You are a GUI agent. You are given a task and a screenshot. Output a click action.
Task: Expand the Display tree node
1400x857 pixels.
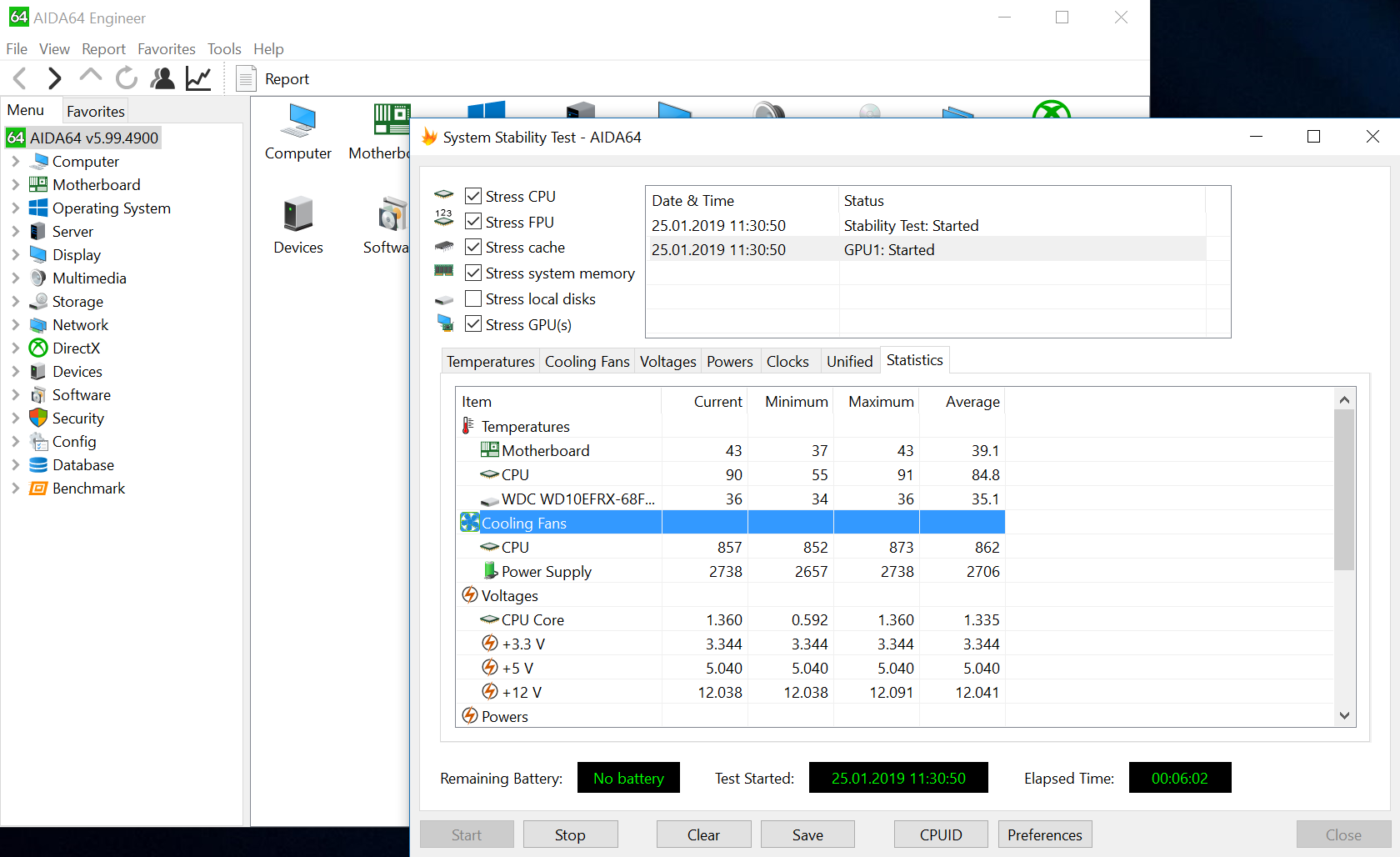click(x=15, y=254)
